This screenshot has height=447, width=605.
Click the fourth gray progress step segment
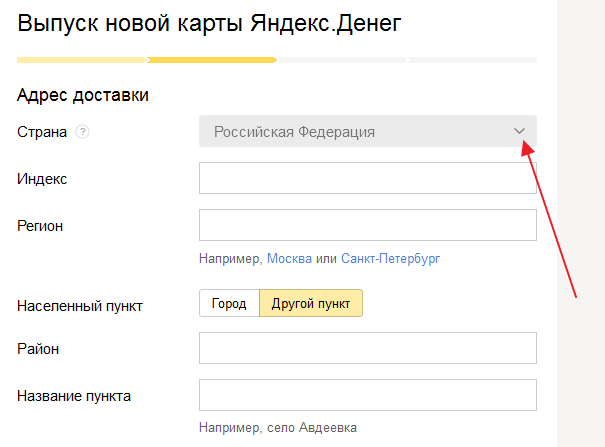click(472, 60)
